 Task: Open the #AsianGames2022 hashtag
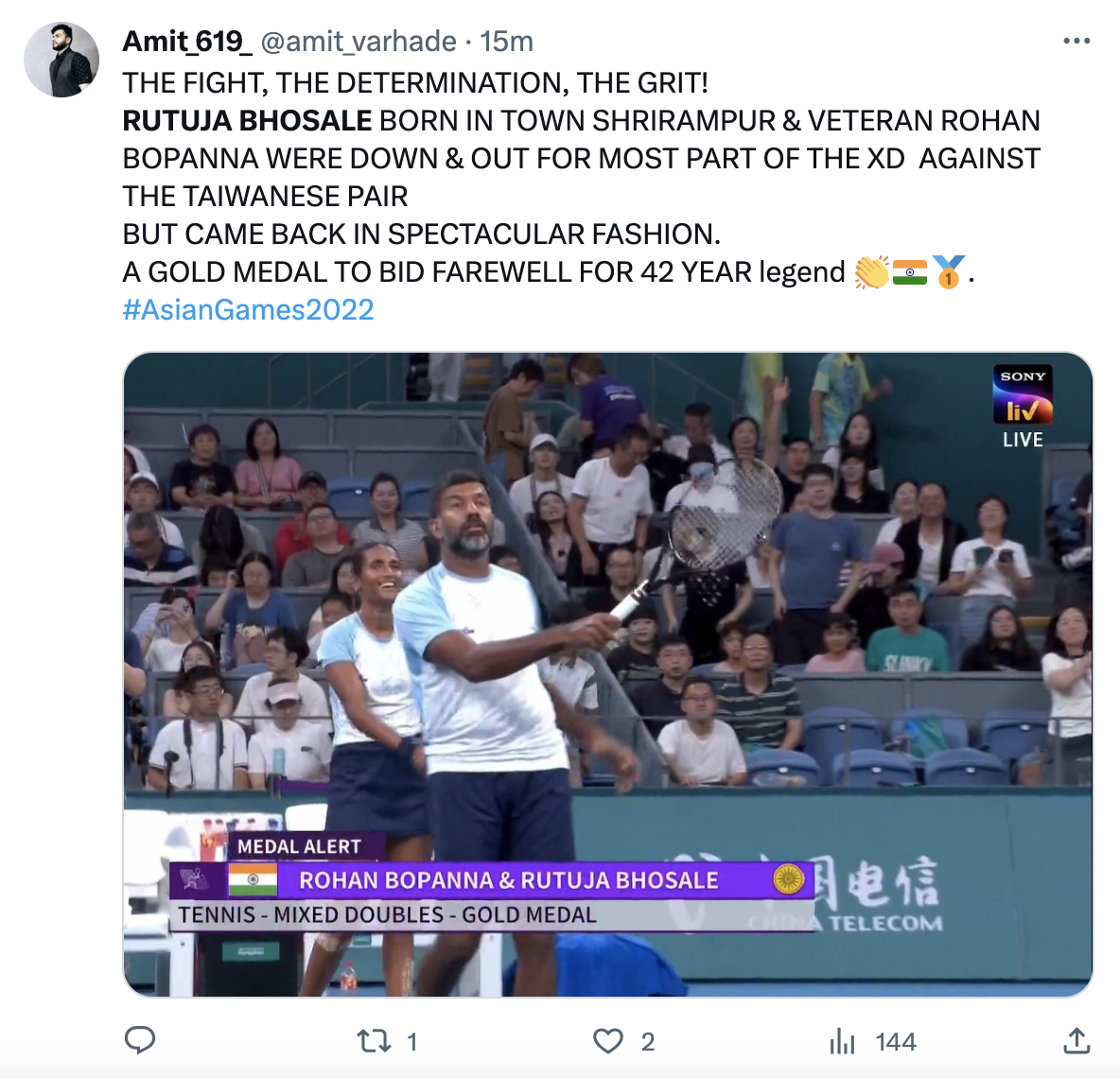(x=249, y=310)
